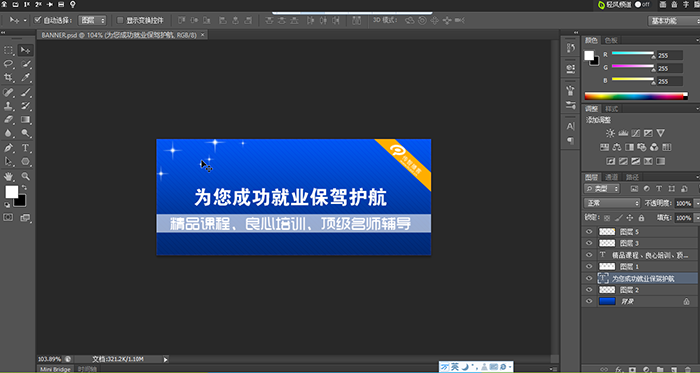Add a Brightness/Contrast adjustment
Viewport: 700px width, 373px height.
tap(610, 133)
